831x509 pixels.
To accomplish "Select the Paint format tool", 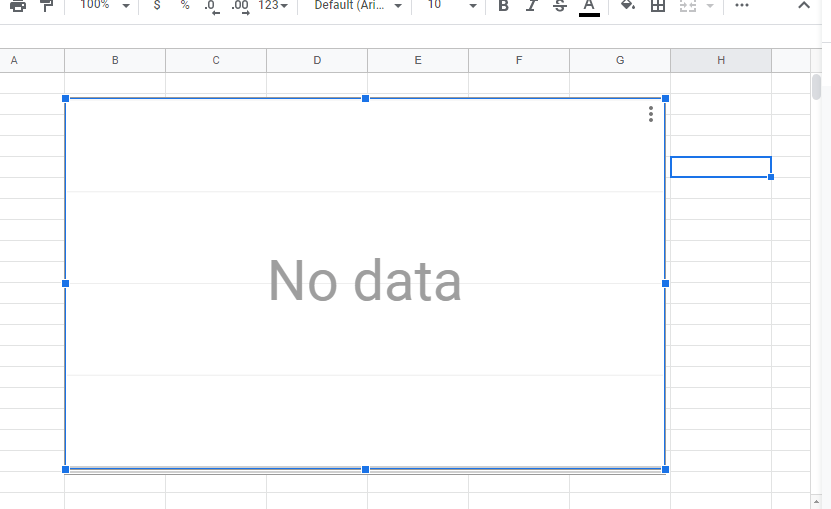I will point(47,5).
